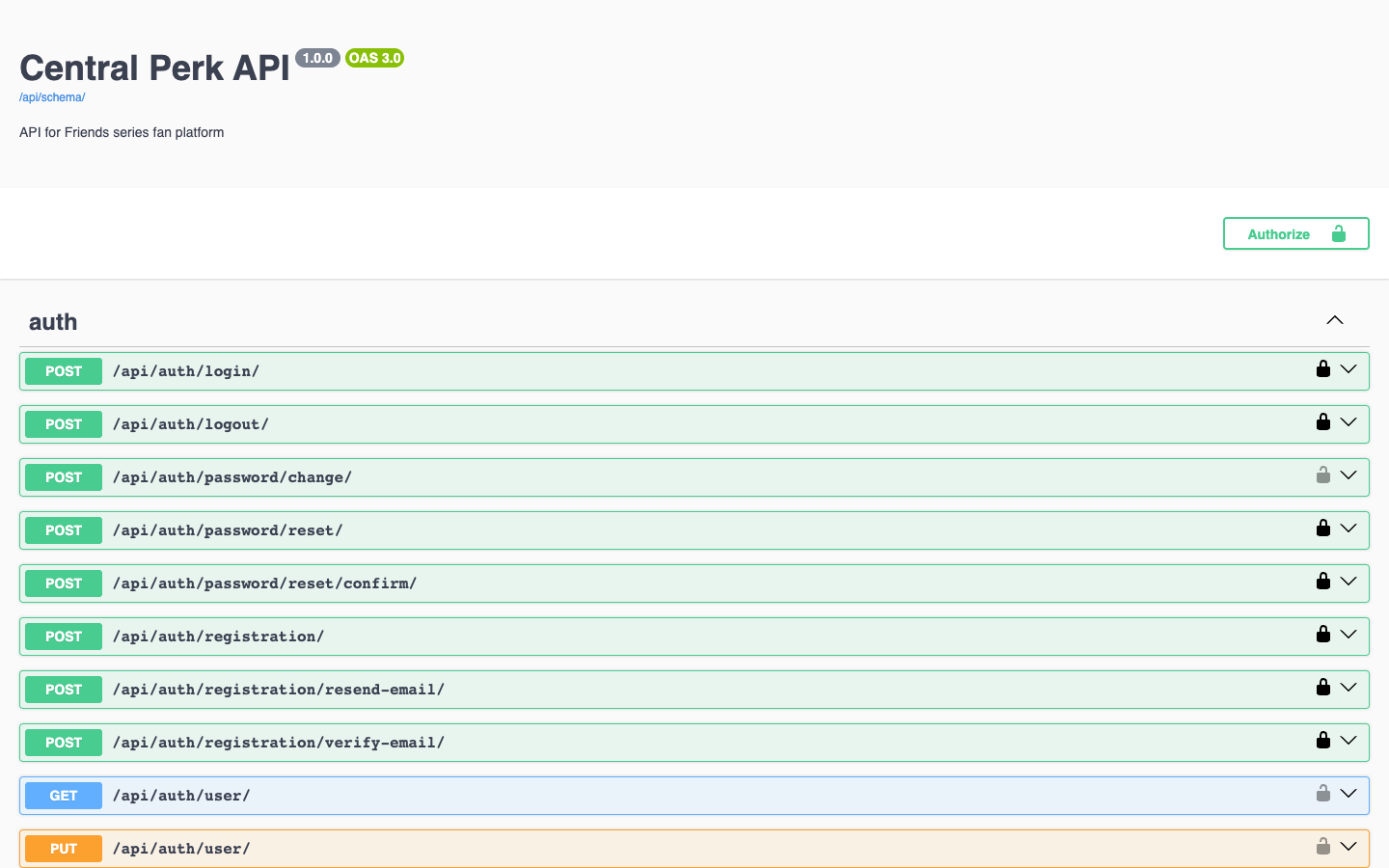Click the 'API for Friends series fan platform' description
1389x868 pixels.
(122, 132)
